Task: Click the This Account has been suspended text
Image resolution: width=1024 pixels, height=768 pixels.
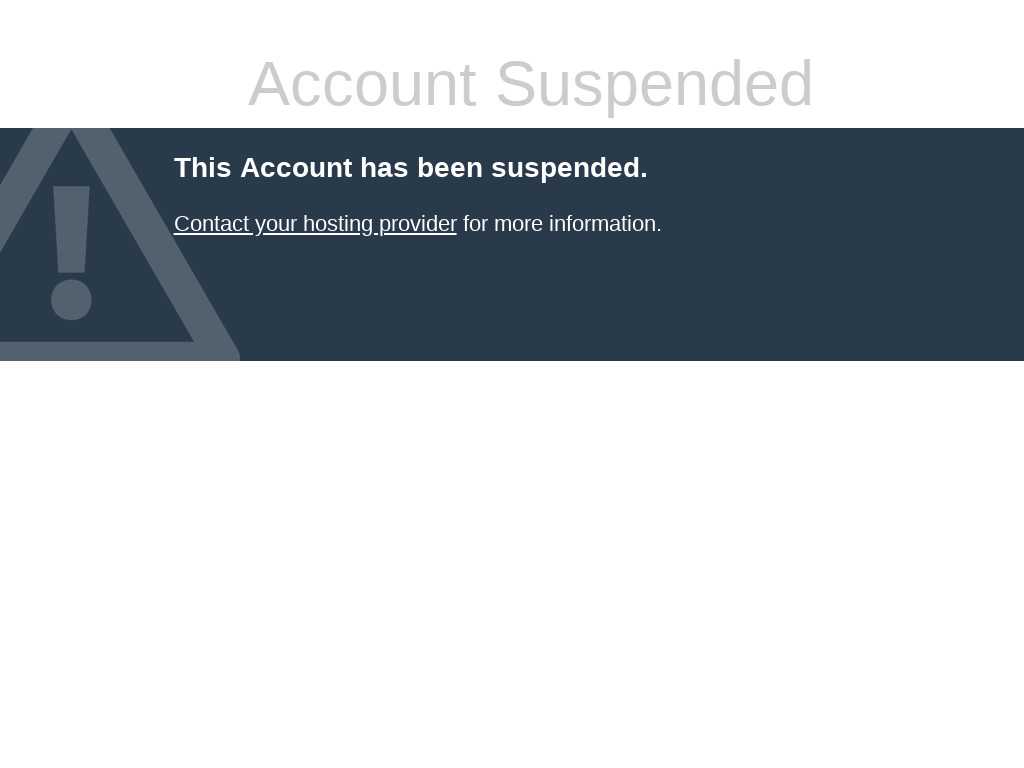Action: click(411, 168)
